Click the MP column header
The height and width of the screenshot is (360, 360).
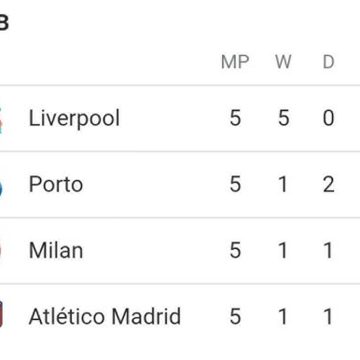pyautogui.click(x=235, y=62)
